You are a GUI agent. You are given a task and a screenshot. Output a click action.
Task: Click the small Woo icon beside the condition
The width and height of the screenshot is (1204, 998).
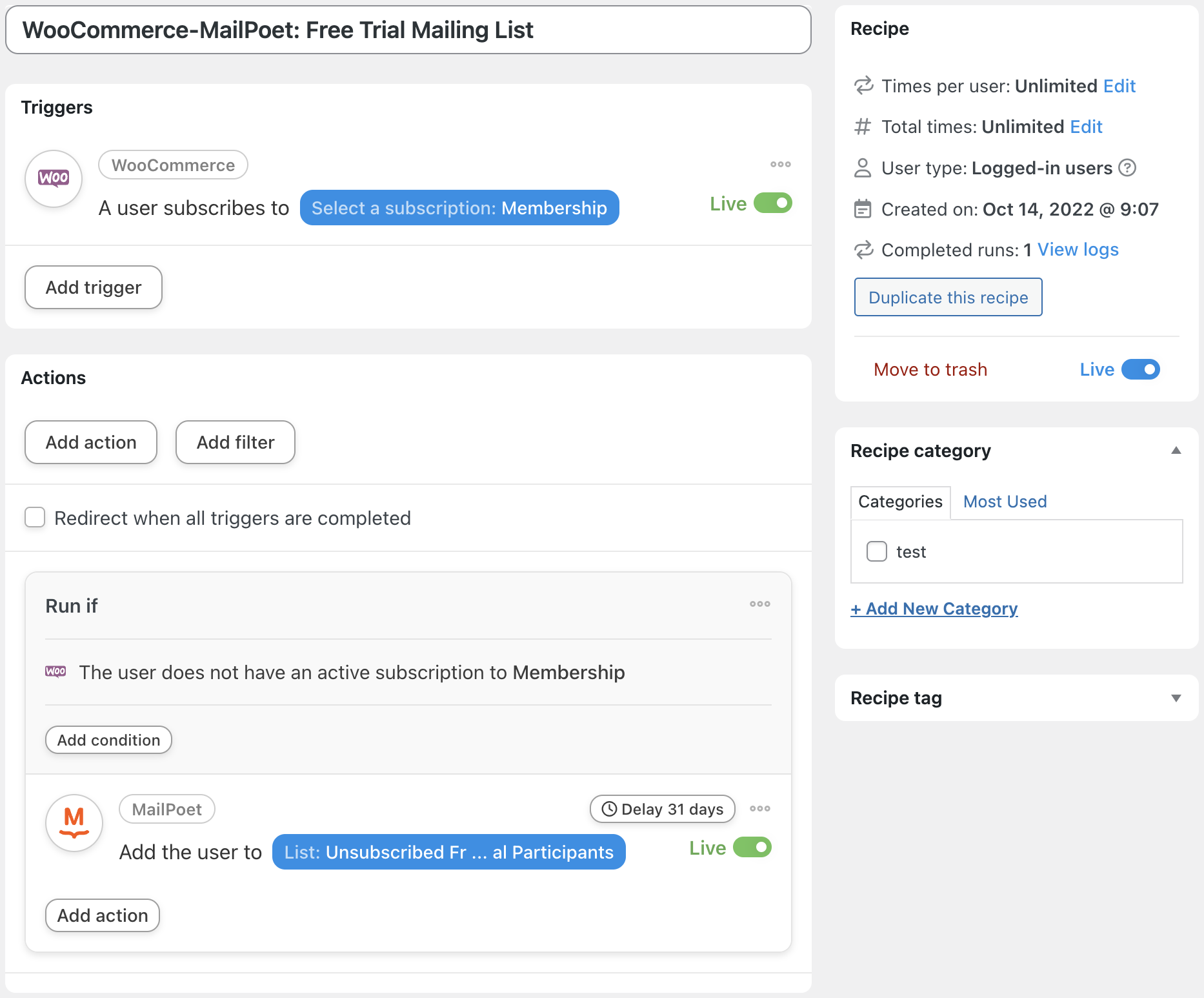coord(55,671)
